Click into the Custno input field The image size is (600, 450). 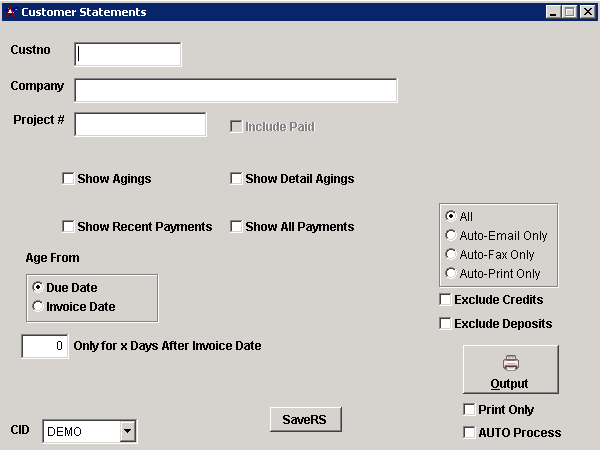tap(128, 54)
